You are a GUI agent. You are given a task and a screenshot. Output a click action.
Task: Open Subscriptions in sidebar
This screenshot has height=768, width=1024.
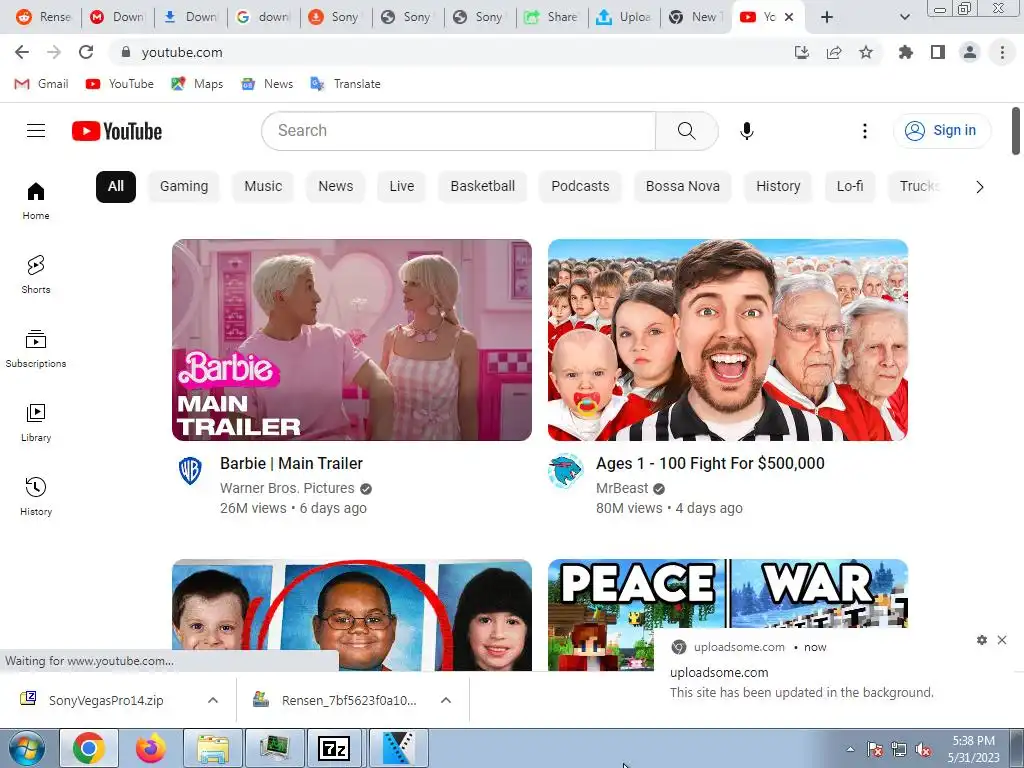click(36, 349)
